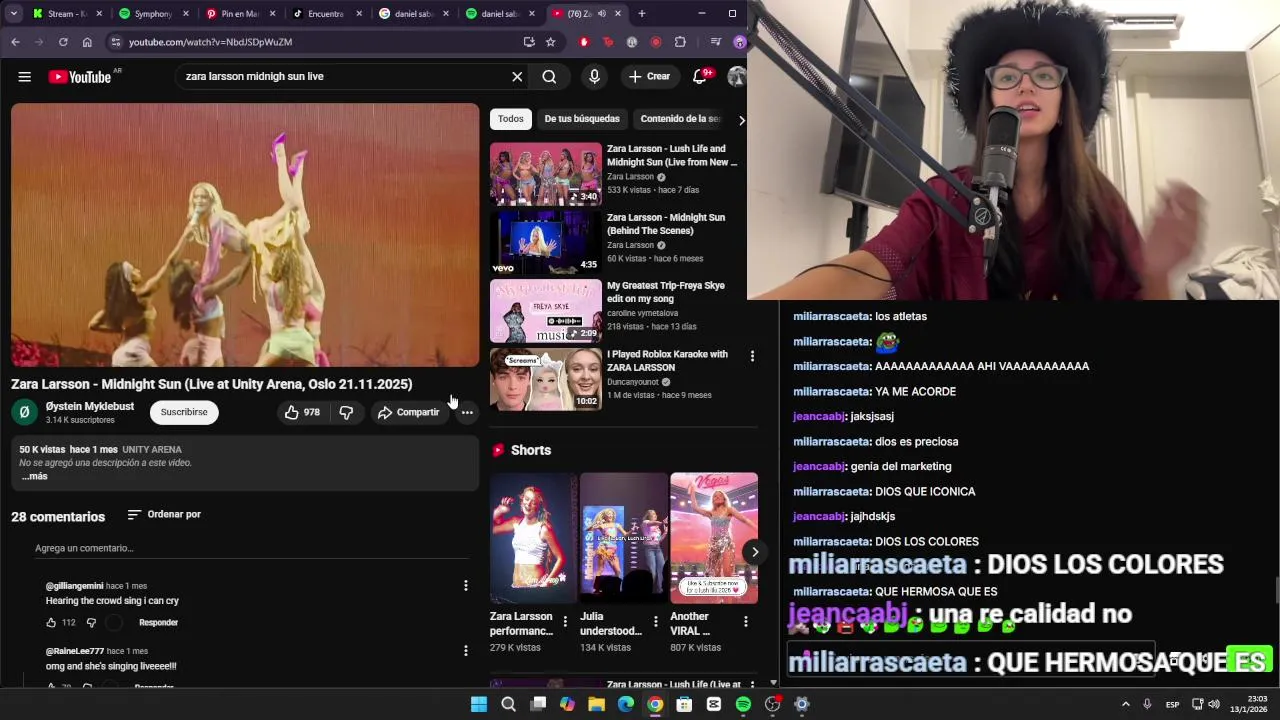The image size is (1280, 720).
Task: Like @gilliangemini's comment
Action: pyautogui.click(x=51, y=622)
